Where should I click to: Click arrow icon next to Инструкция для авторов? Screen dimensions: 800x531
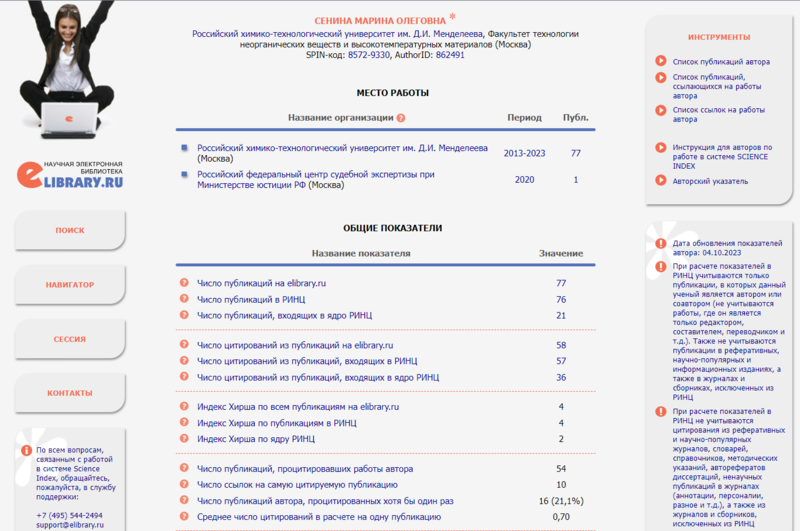661,147
